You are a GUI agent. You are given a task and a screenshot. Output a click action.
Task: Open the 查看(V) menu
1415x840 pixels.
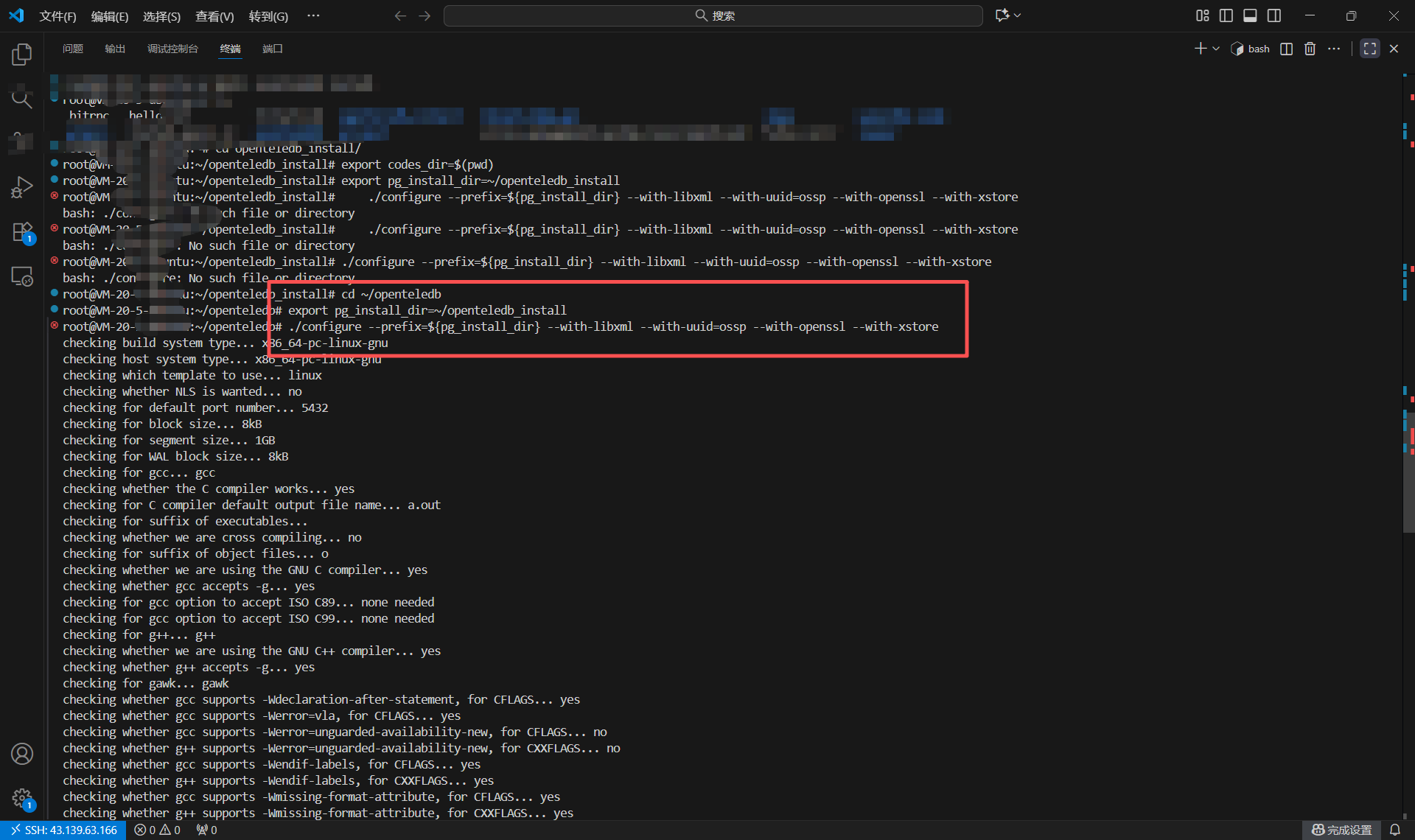[x=214, y=16]
